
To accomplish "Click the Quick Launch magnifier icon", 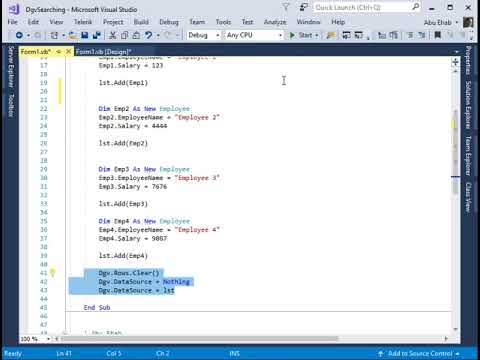I will tap(416, 7).
